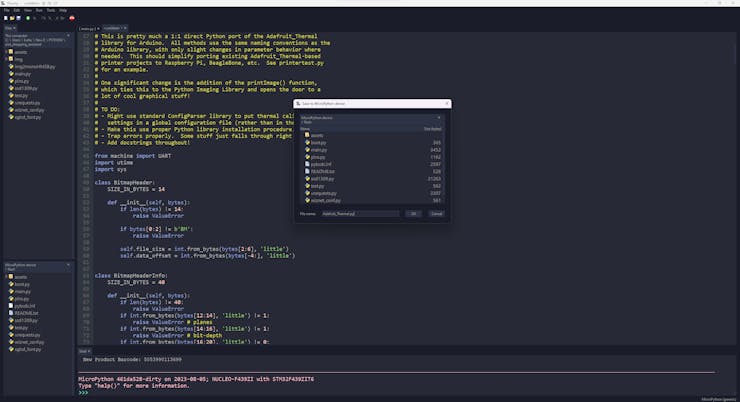Select boot.py icon in save dialog list
Image resolution: width=740 pixels, height=402 pixels.
[306, 142]
